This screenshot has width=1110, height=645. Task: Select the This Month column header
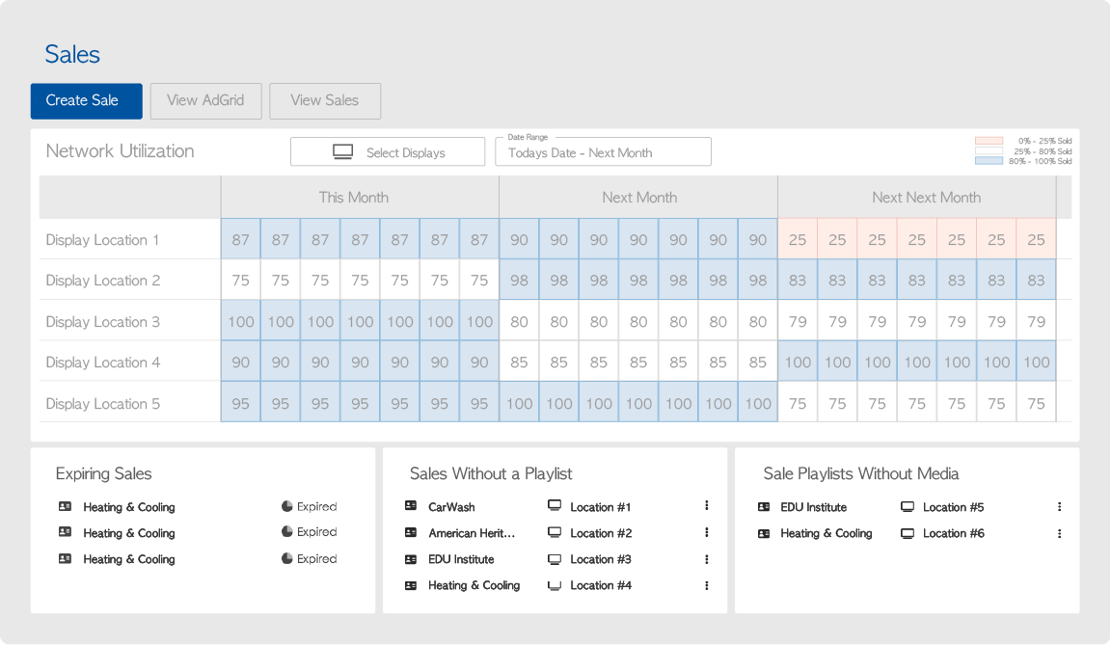coord(354,198)
